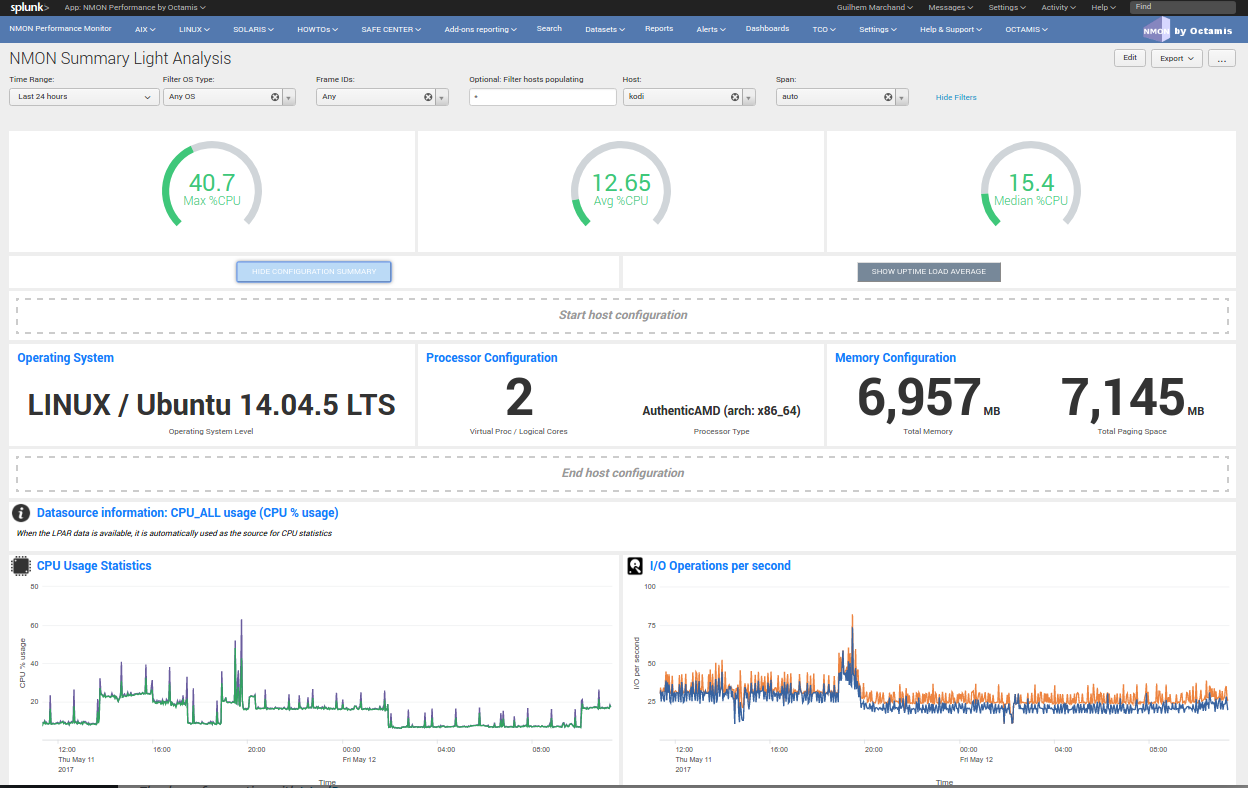Click the Max %CPU gauge
The image size is (1248, 788).
[211, 190]
